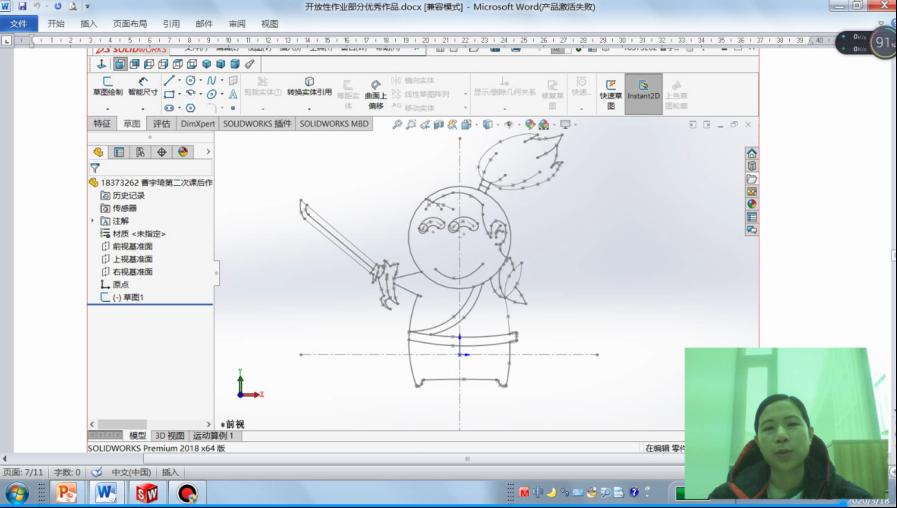Click the Offset on Surface (曲面上偏移) tool

pos(375,94)
